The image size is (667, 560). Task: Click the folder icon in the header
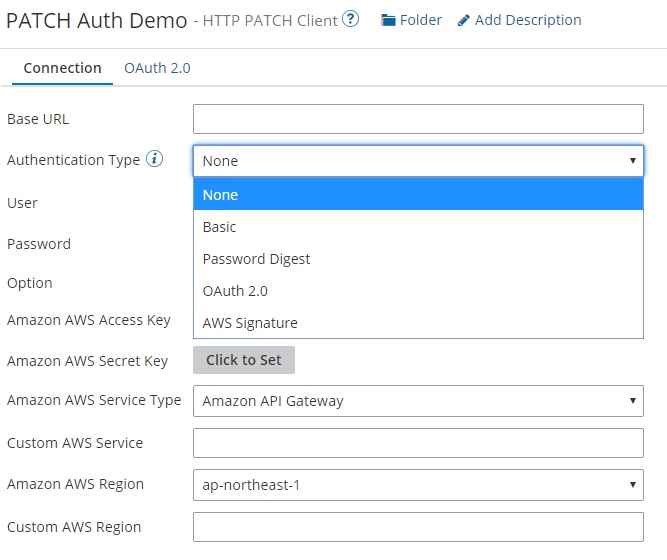(x=388, y=20)
